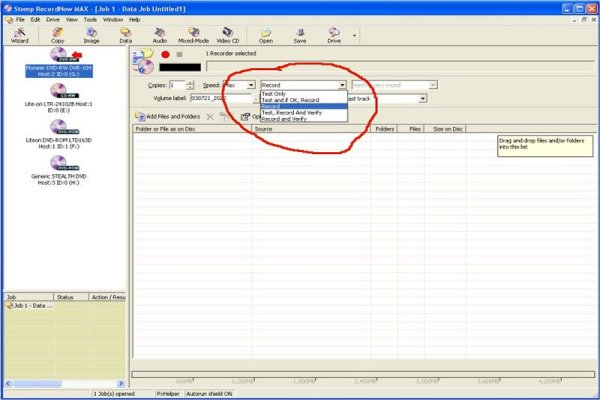Open the last track dropdown arrow
The height and width of the screenshot is (400, 600).
[422, 99]
